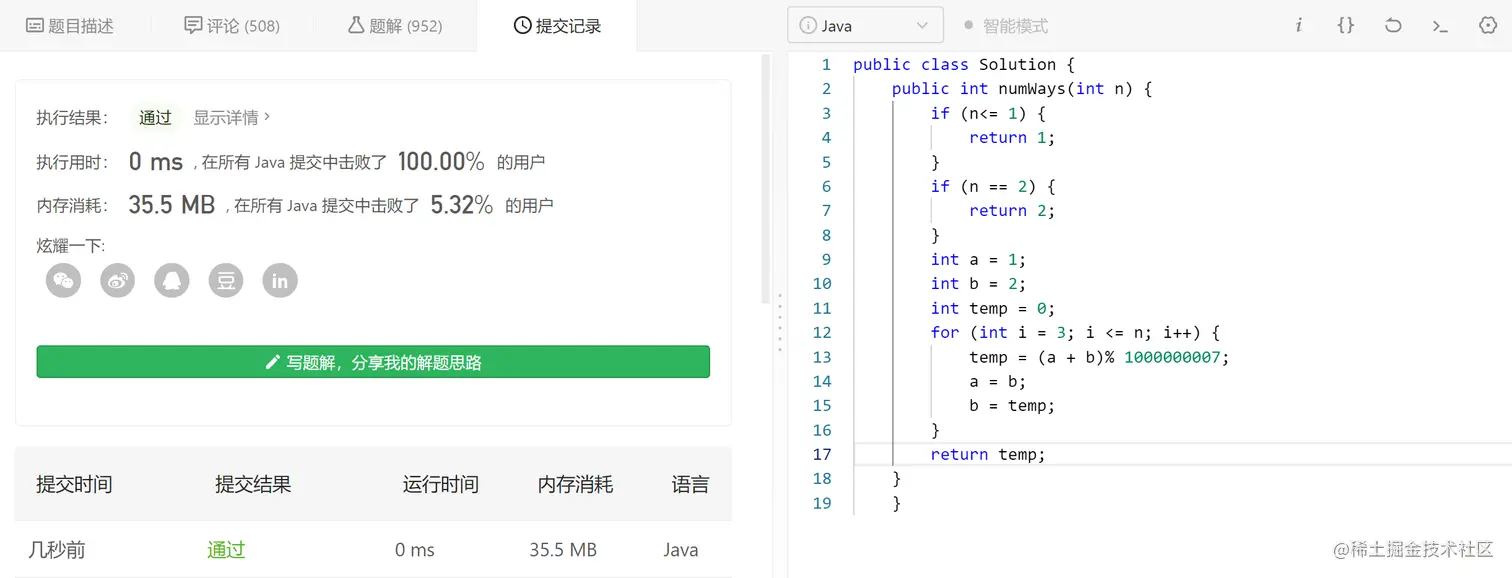Click line number 19 in gutter

click(822, 503)
